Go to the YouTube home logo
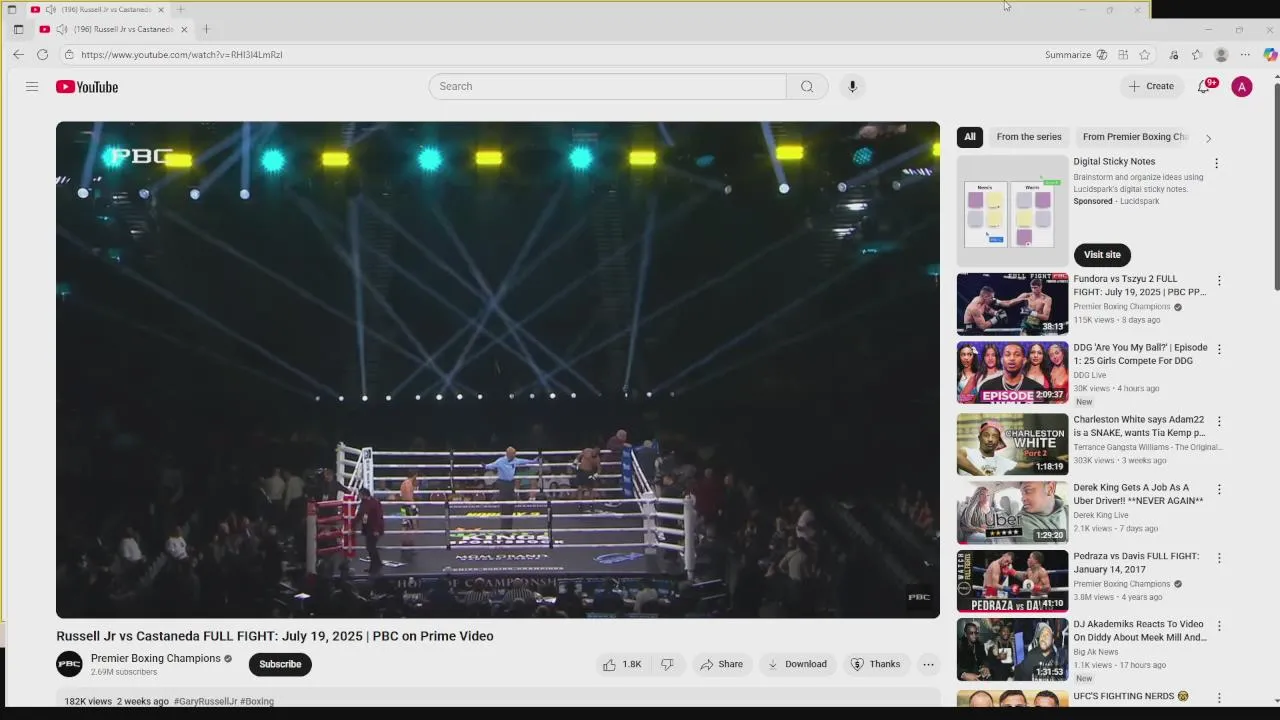This screenshot has height=720, width=1280. pos(87,87)
